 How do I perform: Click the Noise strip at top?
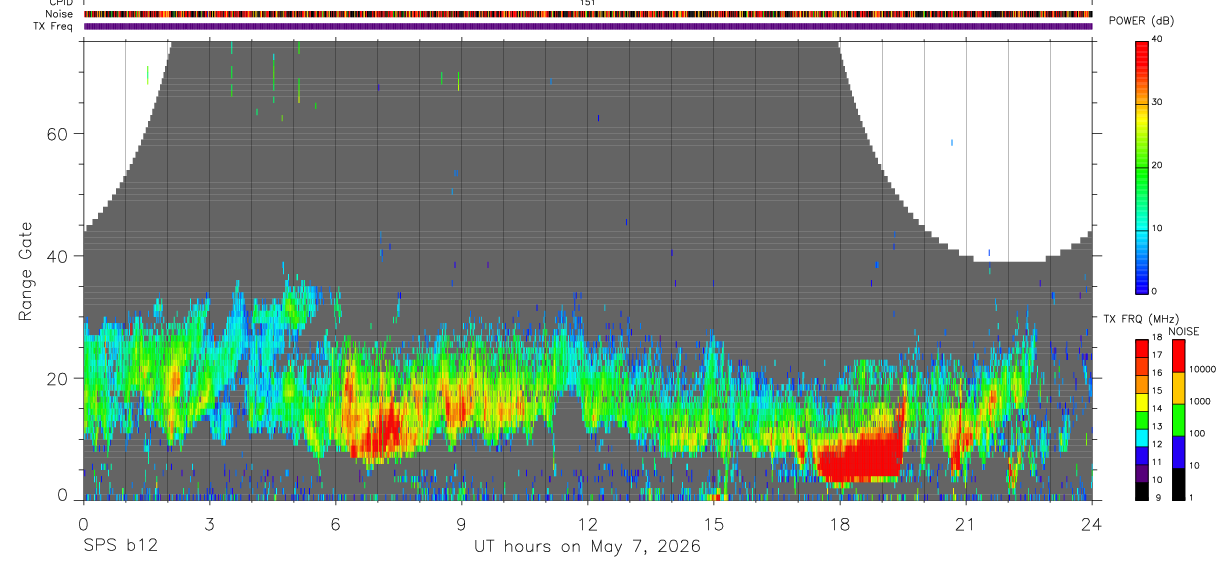coord(588,15)
